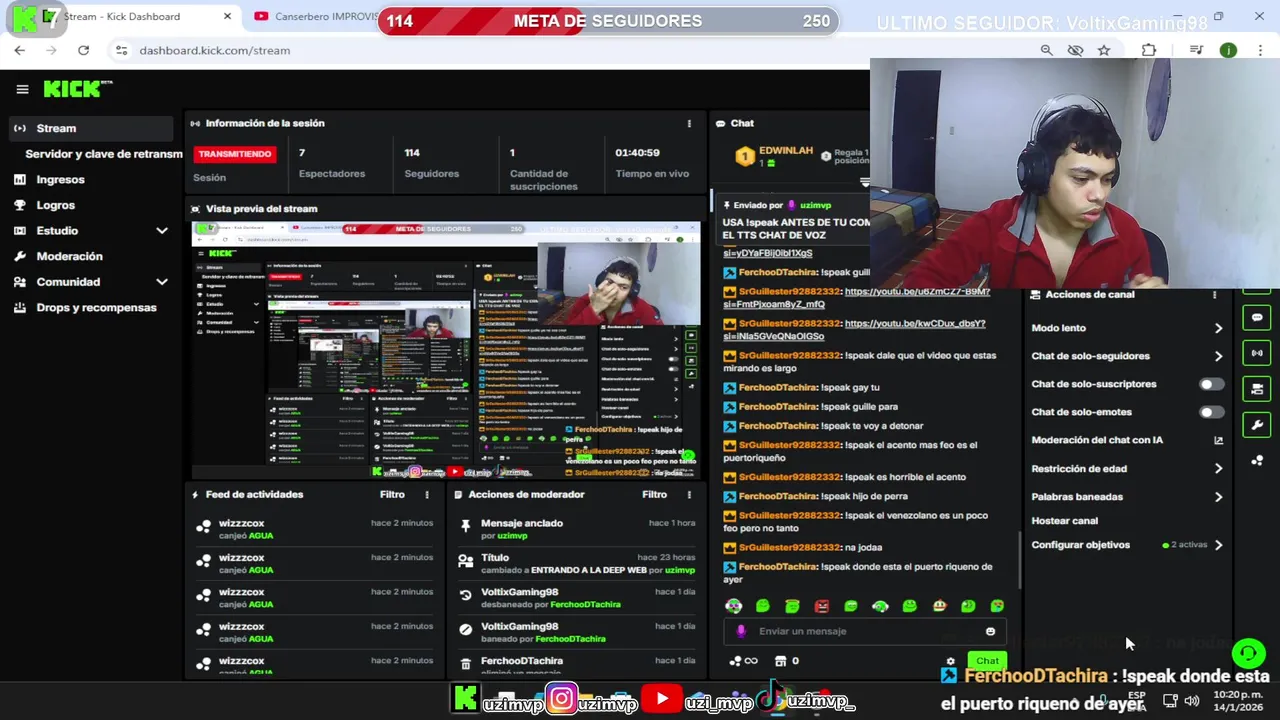Open browser extensions puzzle icon
Viewport: 1280px width, 720px height.
(x=1149, y=50)
